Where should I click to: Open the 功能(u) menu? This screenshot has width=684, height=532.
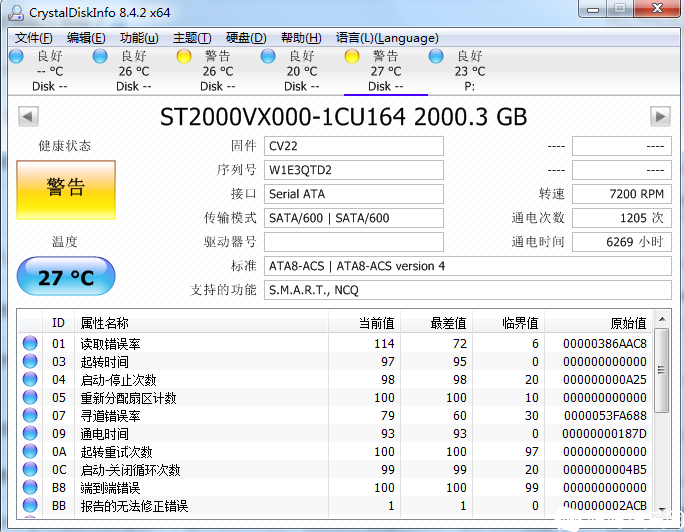pos(139,38)
